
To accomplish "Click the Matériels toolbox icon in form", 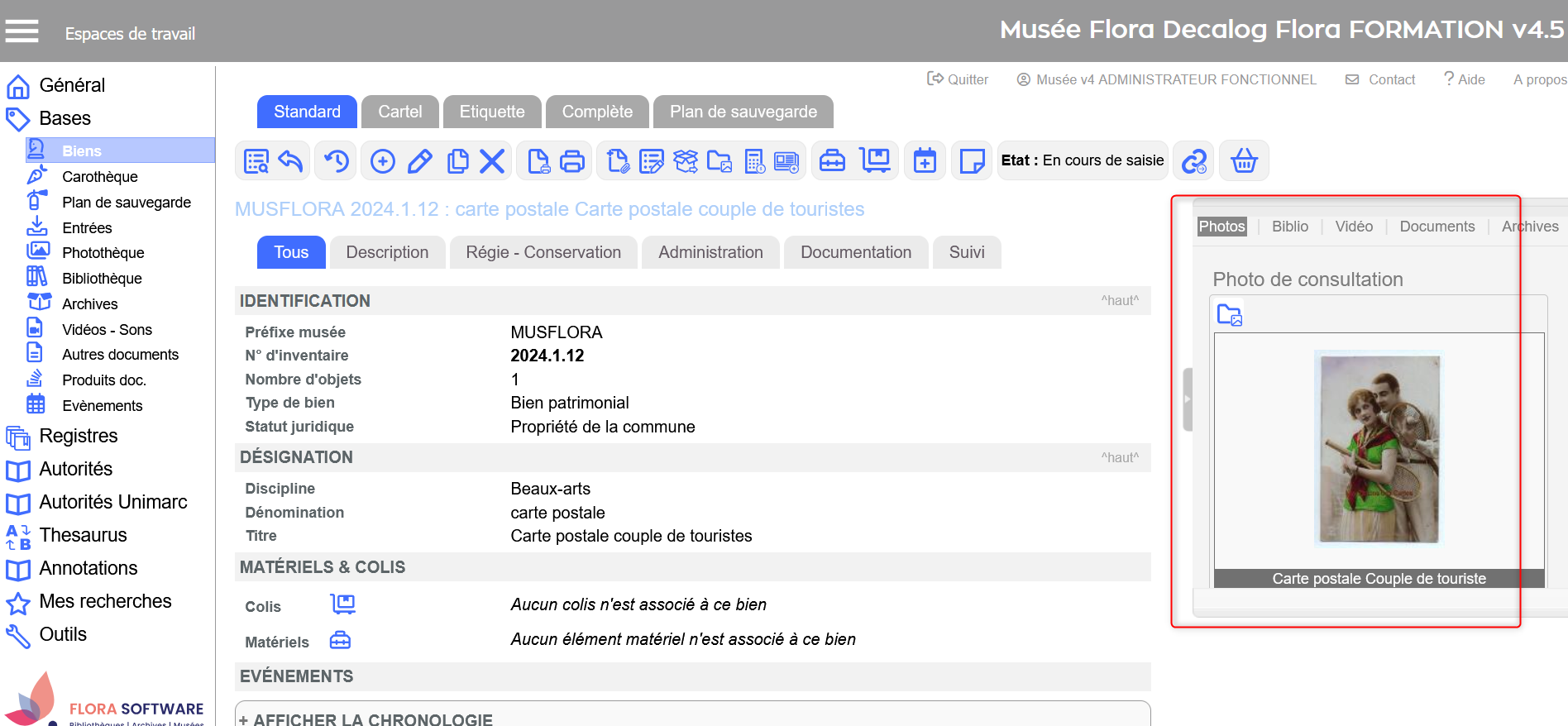I will [x=340, y=641].
